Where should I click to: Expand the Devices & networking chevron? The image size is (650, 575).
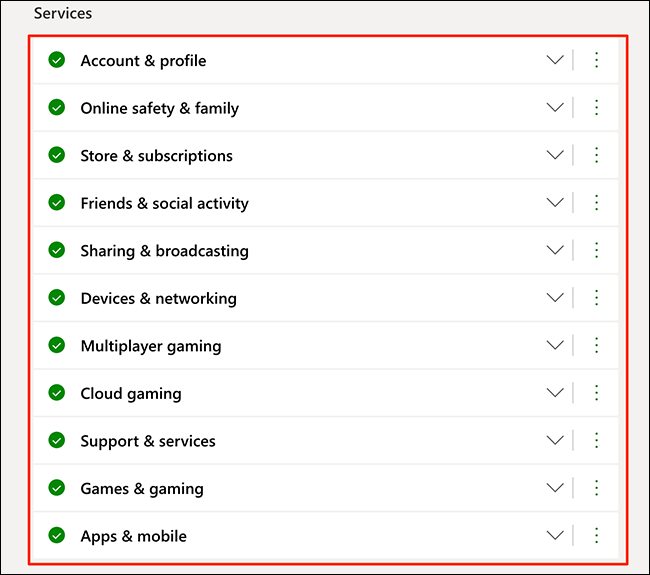555,298
